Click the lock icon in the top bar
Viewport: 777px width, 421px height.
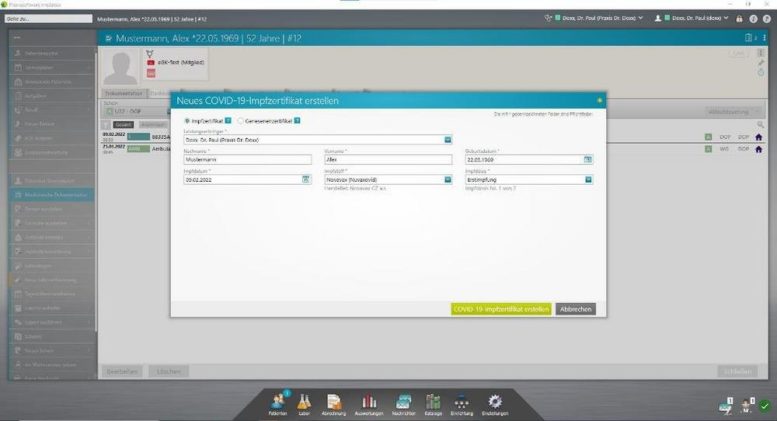point(739,18)
